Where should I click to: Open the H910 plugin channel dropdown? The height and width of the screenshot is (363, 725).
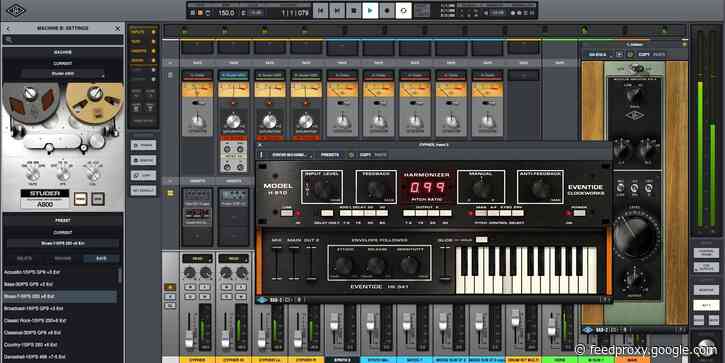[291, 155]
